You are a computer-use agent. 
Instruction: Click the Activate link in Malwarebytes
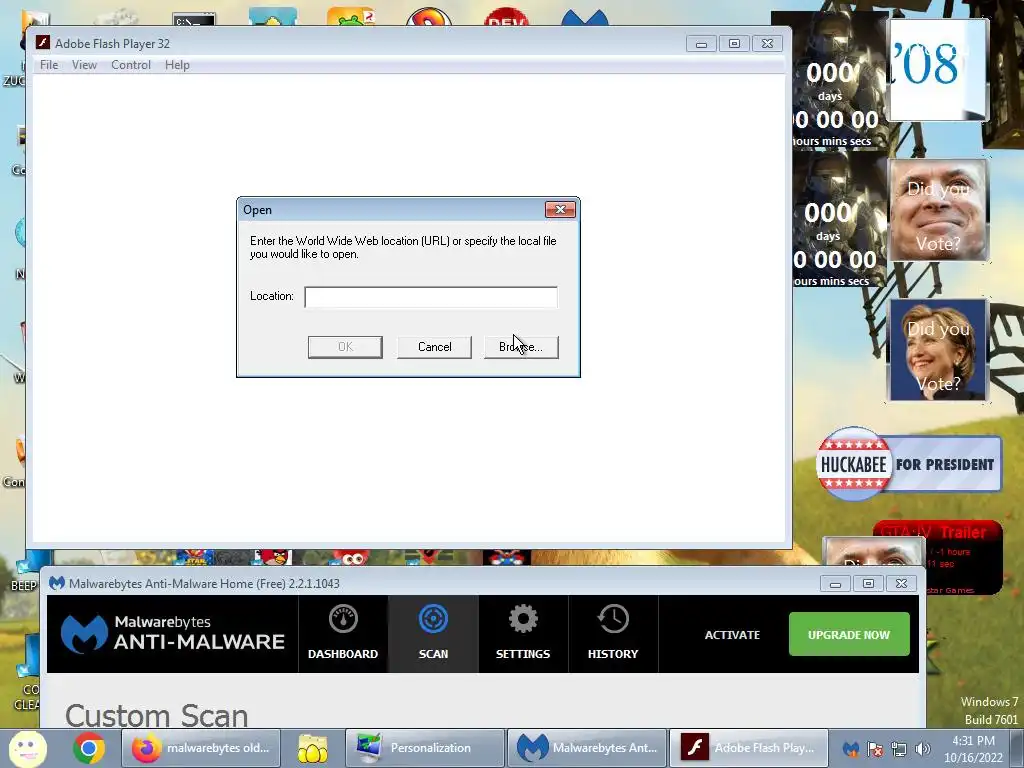point(732,635)
